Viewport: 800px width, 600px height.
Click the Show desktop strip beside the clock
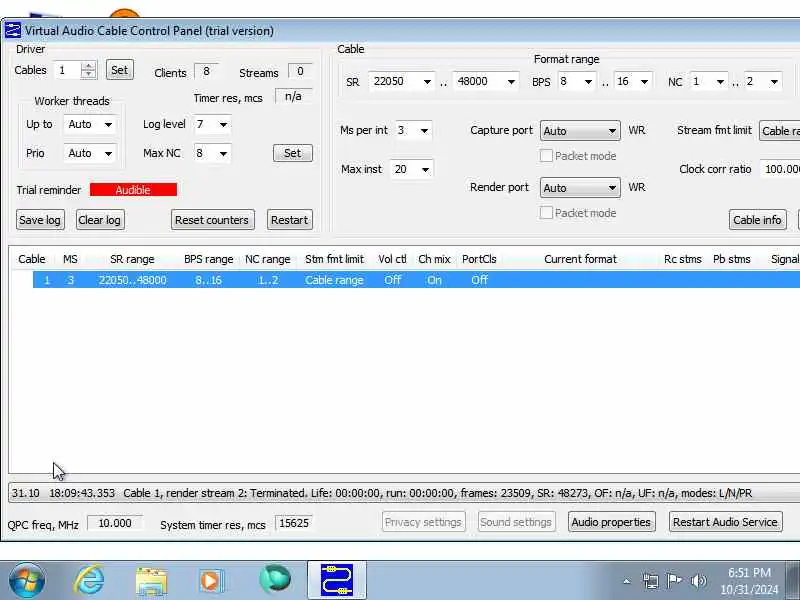click(x=793, y=581)
